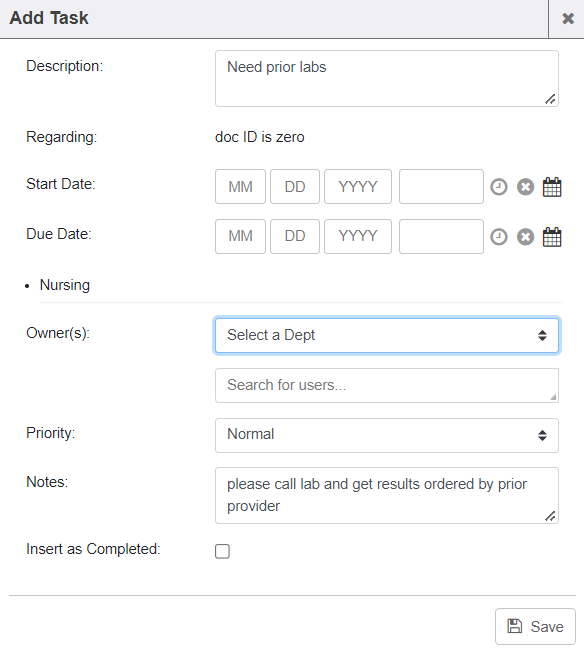Image resolution: width=584 pixels, height=657 pixels.
Task: Click the Description text area
Action: point(387,78)
